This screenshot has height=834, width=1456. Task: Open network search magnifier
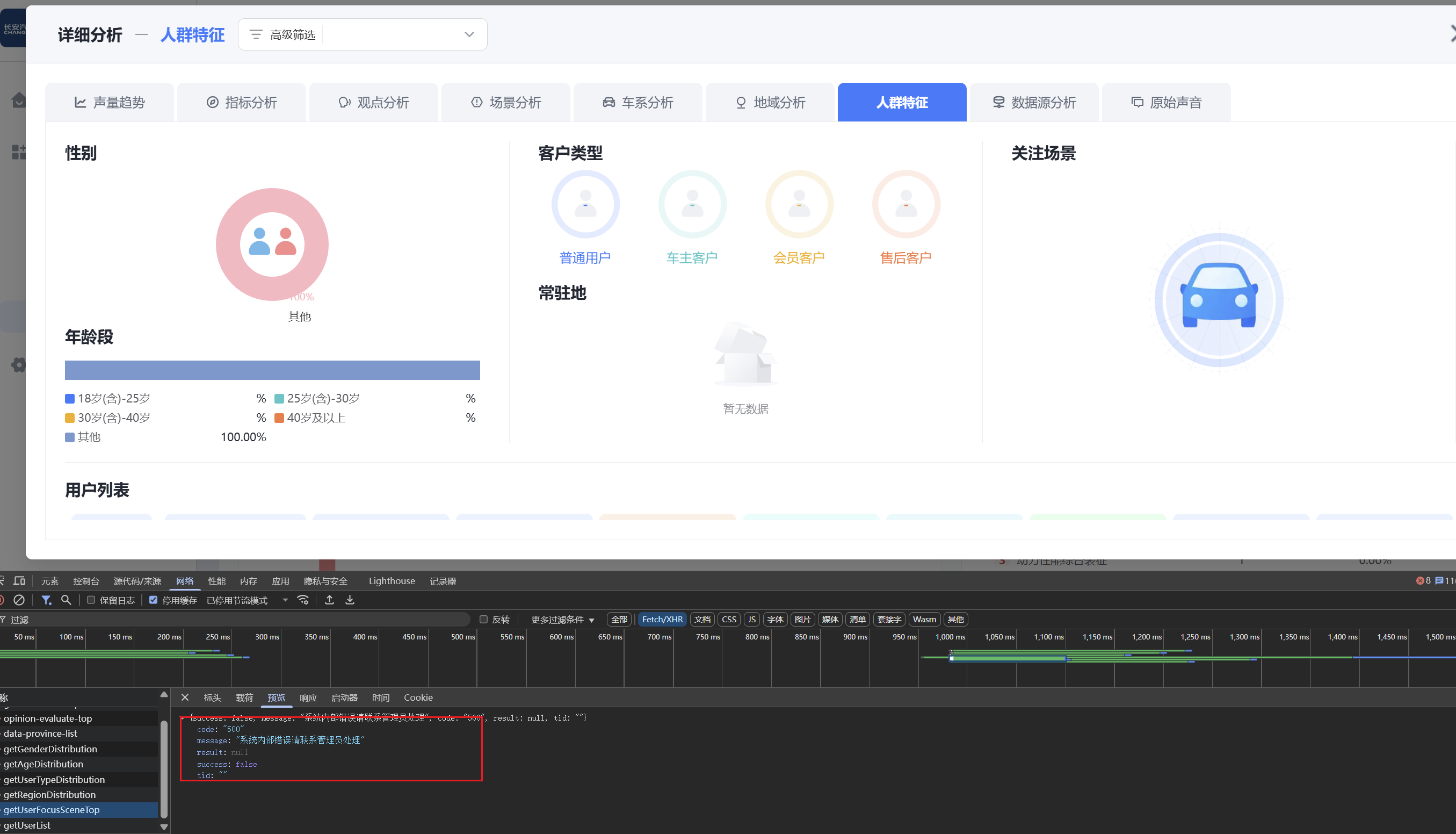click(x=67, y=600)
